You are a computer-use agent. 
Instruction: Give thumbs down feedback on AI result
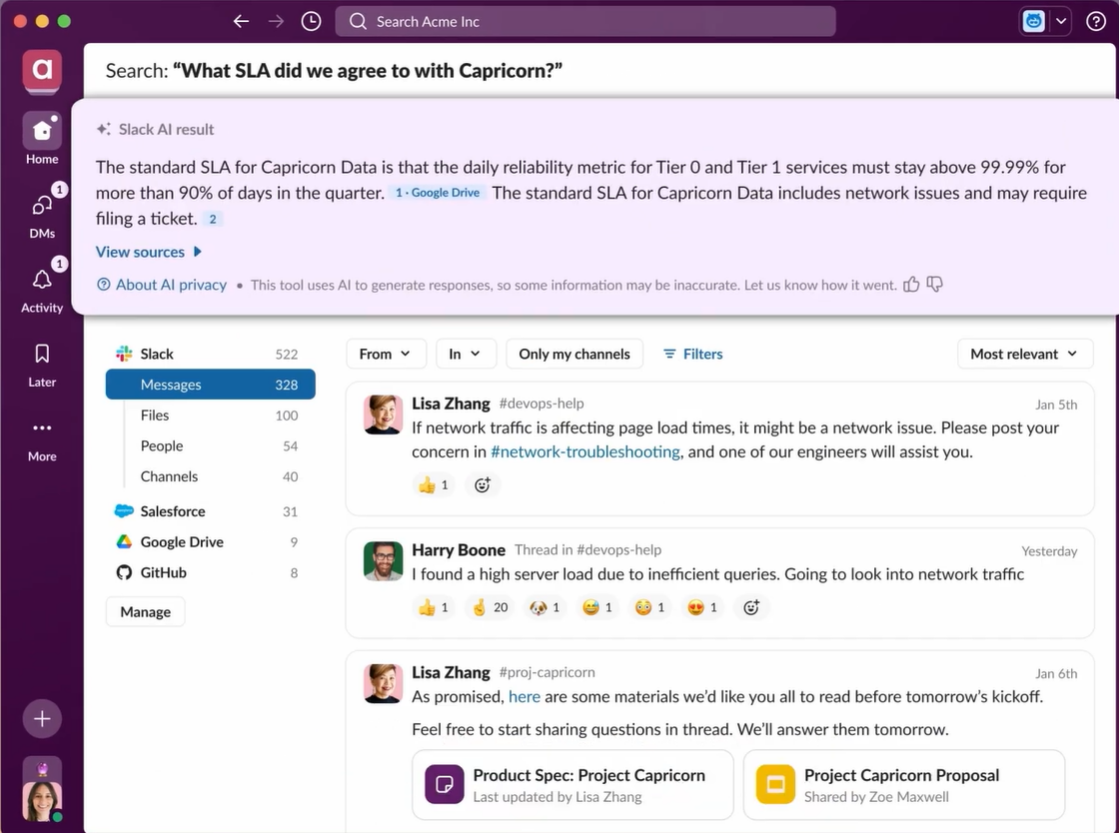point(935,285)
